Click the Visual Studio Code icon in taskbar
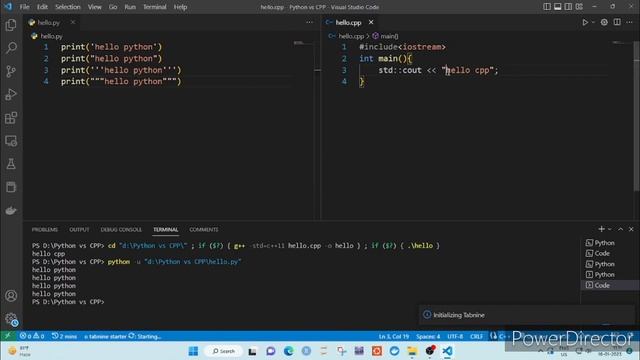640x360 pixels. [x=447, y=351]
